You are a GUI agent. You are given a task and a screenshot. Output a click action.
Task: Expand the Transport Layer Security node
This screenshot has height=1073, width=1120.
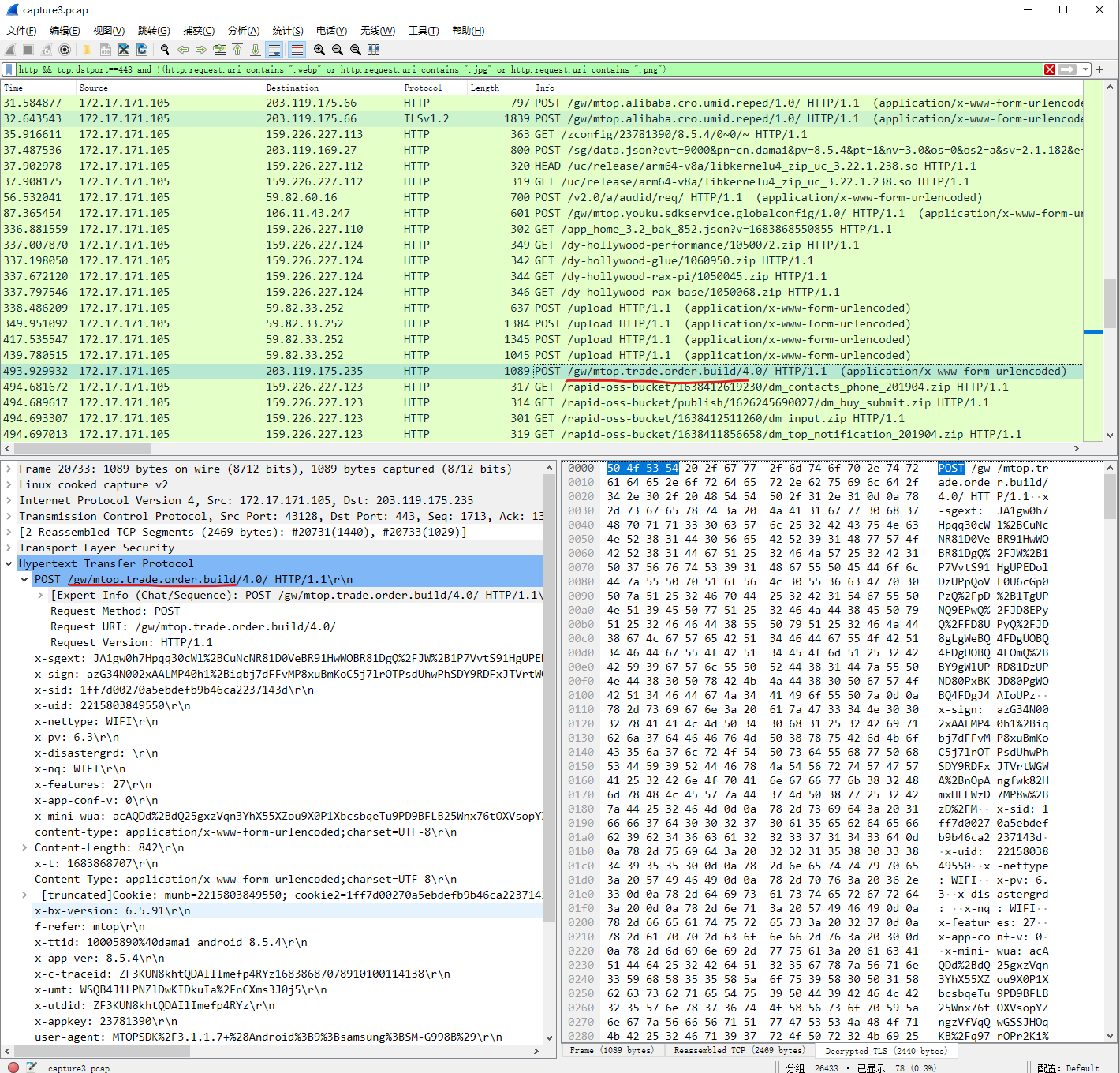9,548
